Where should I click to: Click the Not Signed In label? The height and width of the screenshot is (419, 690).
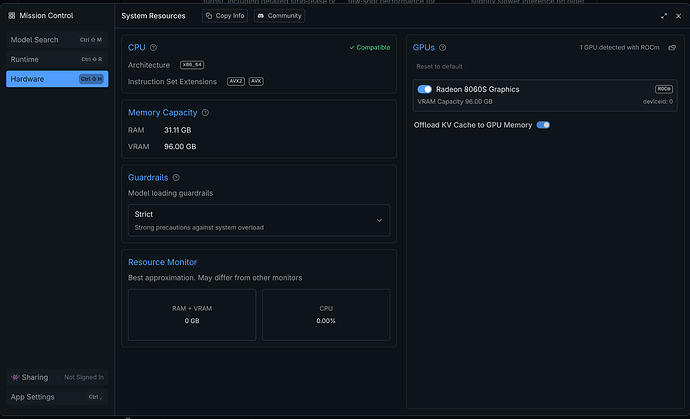[x=84, y=377]
